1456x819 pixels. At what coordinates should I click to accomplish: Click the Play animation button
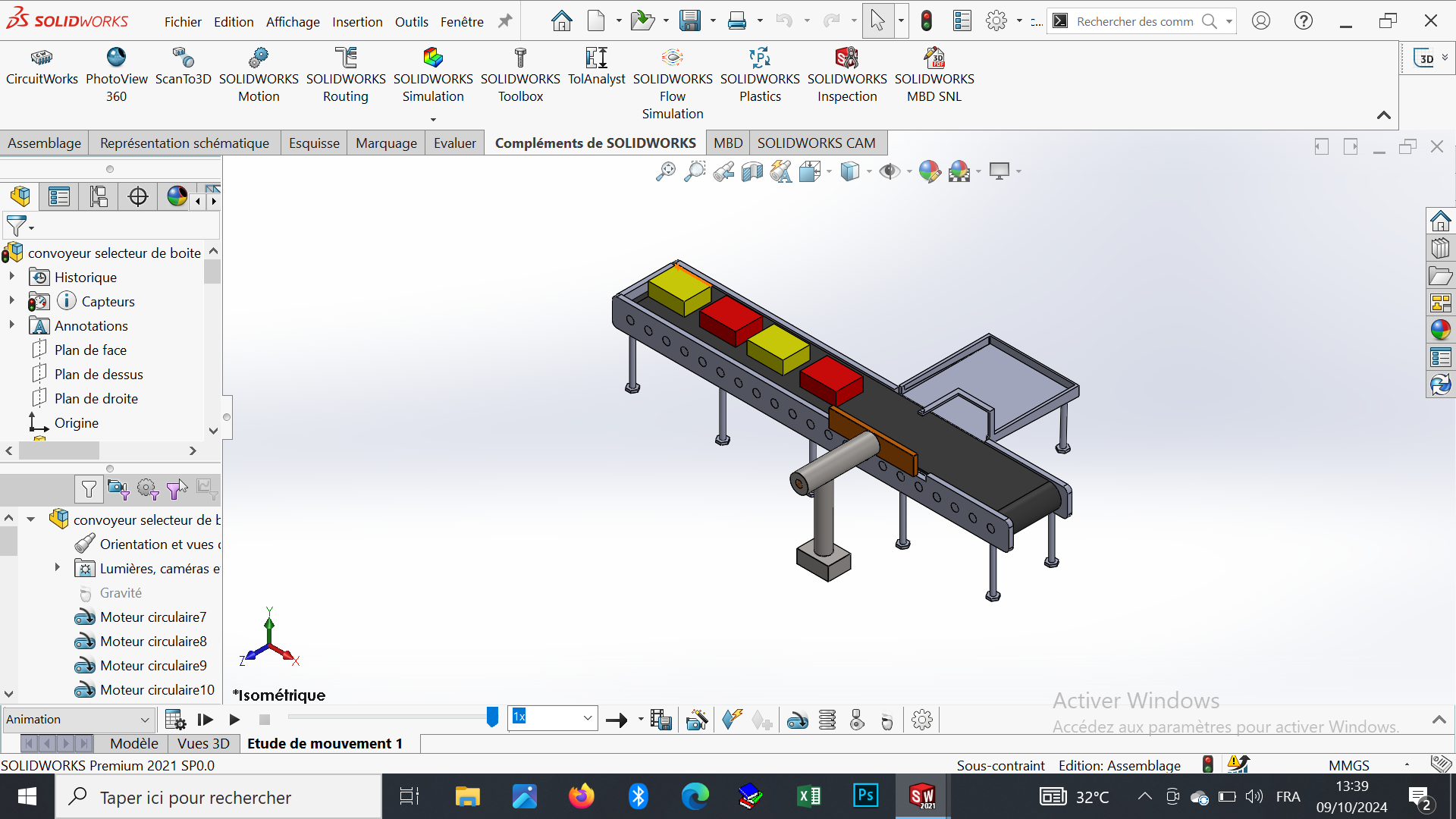(234, 720)
